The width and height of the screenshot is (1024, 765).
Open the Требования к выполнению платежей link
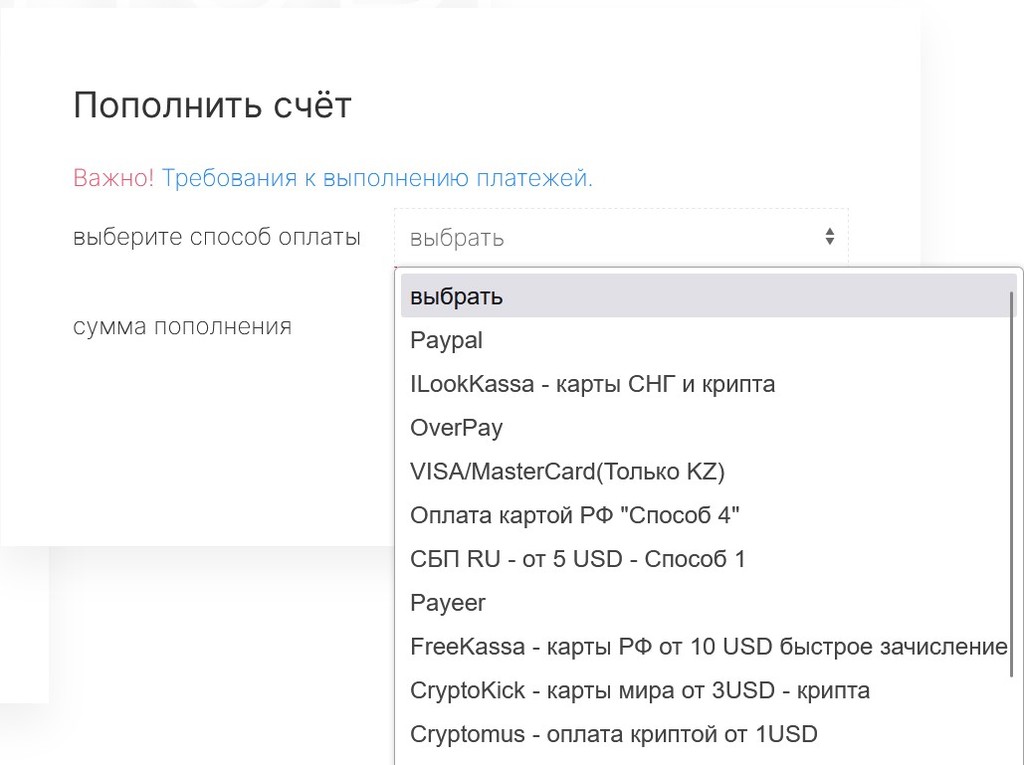point(377,179)
